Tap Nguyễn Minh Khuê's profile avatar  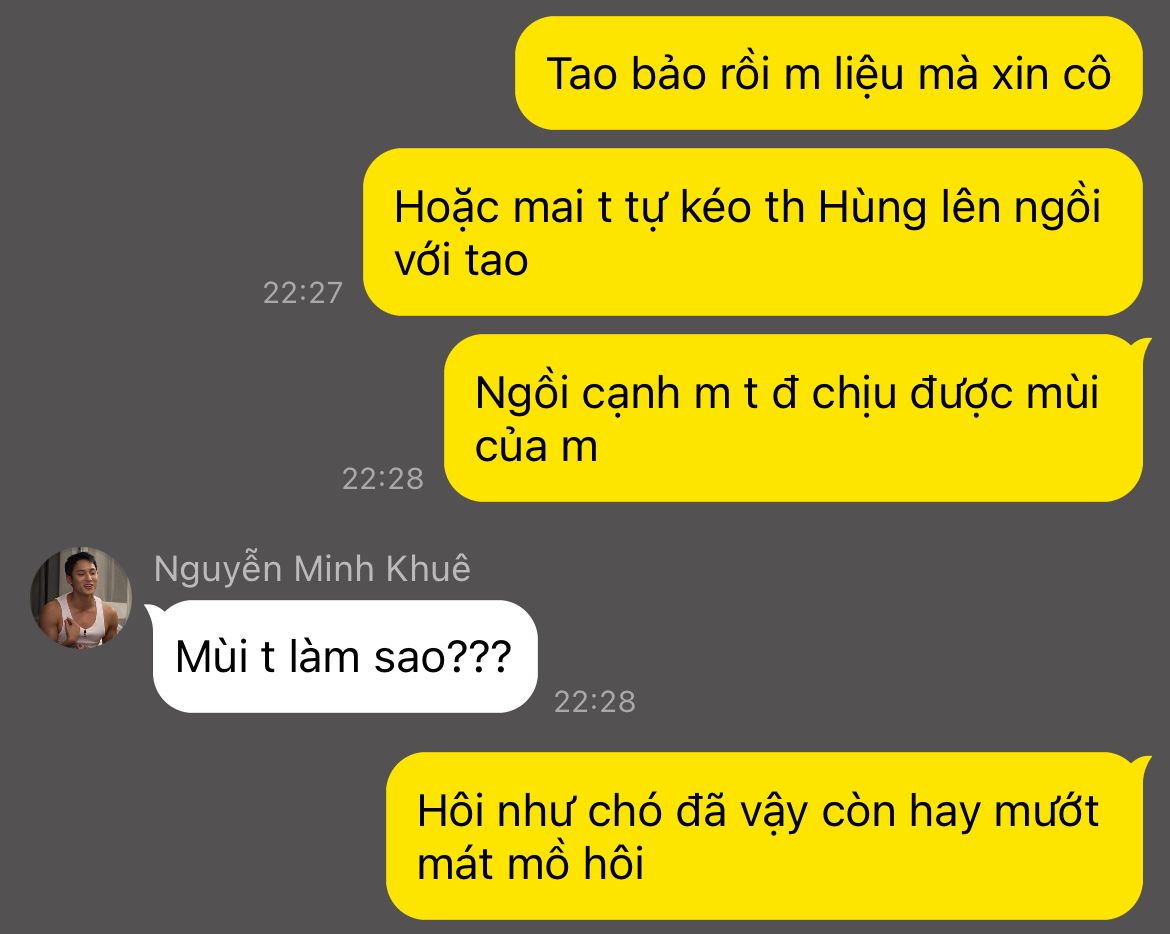tap(81, 598)
